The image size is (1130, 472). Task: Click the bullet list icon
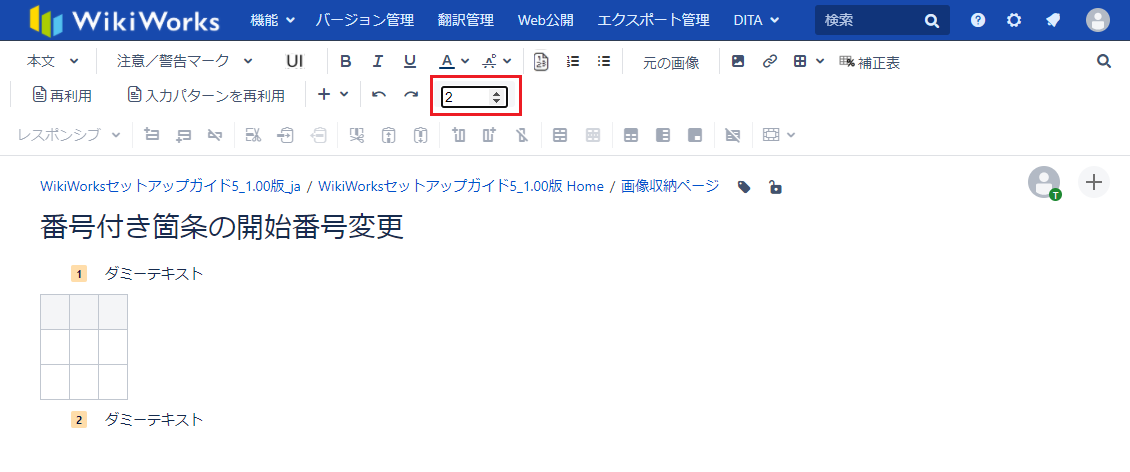point(604,62)
